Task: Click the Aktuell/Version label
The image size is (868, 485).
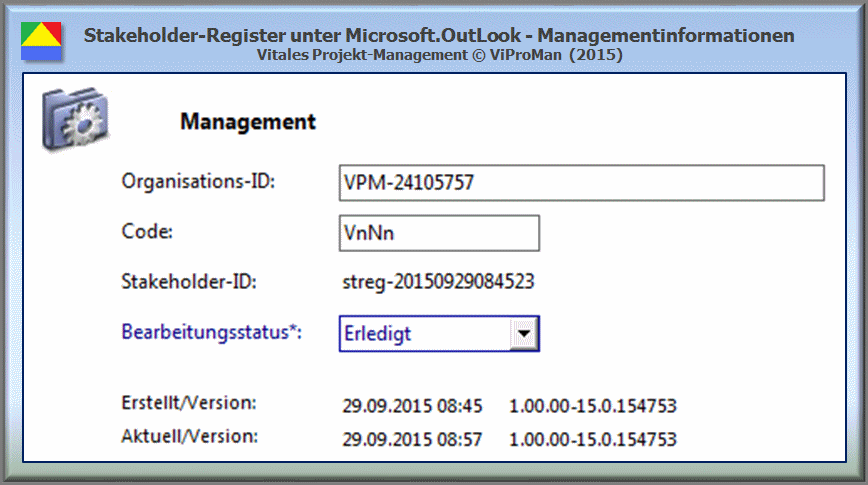Action: coord(189,436)
